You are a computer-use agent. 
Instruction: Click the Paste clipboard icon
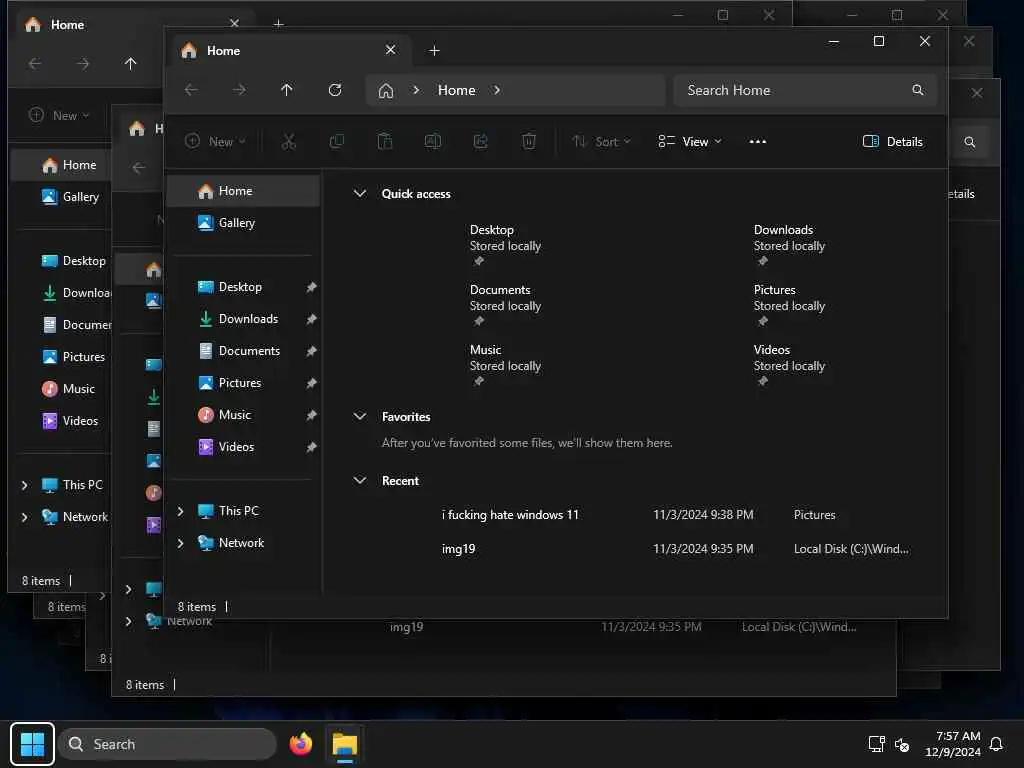[385, 142]
